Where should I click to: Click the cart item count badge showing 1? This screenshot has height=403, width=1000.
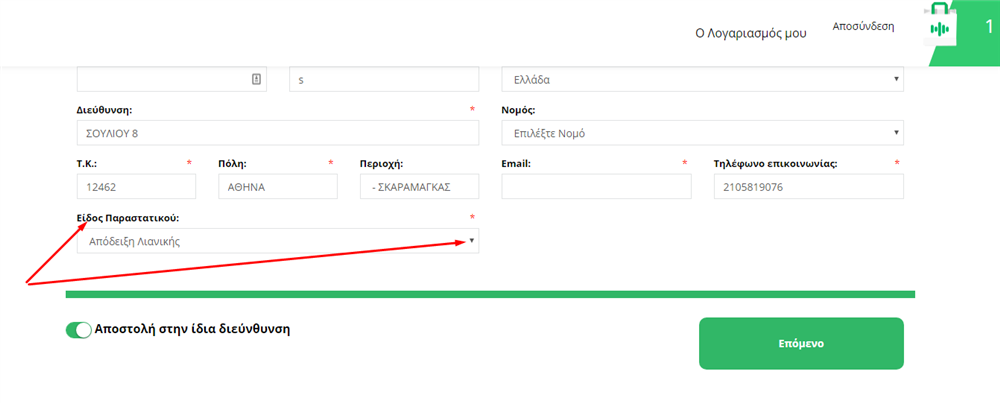[x=989, y=27]
